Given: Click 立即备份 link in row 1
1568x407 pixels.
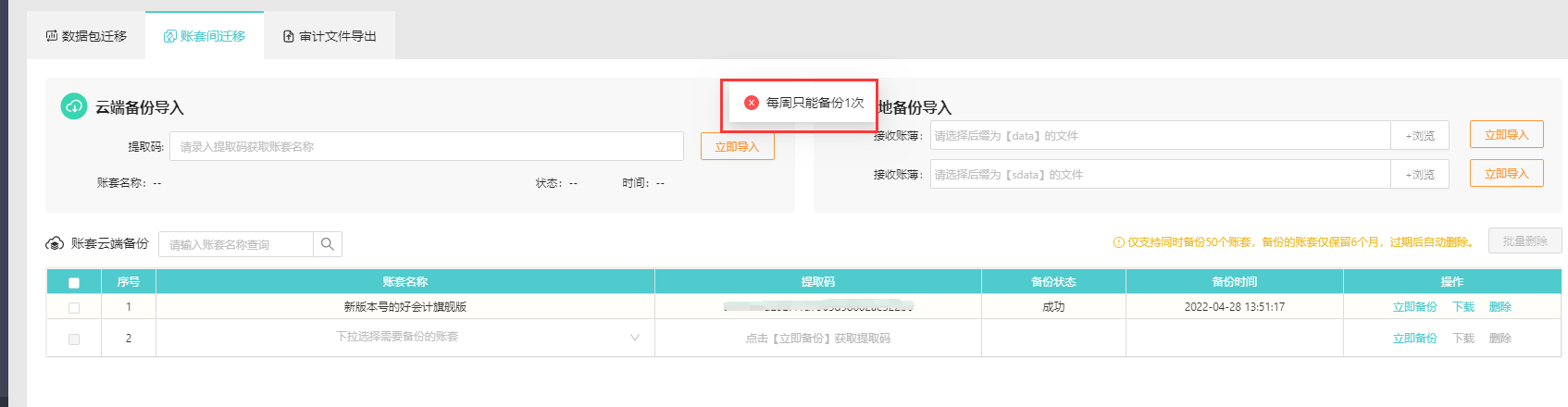Looking at the screenshot, I should point(1414,307).
